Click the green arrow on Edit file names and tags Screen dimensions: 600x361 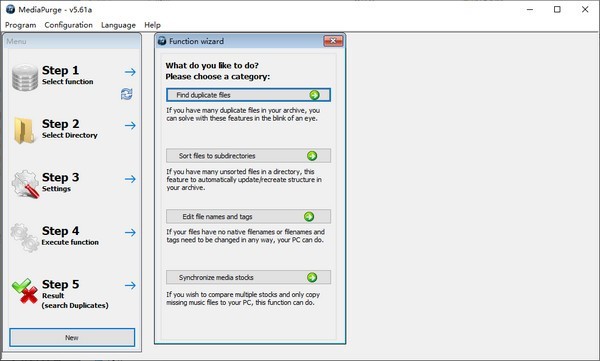pos(309,217)
